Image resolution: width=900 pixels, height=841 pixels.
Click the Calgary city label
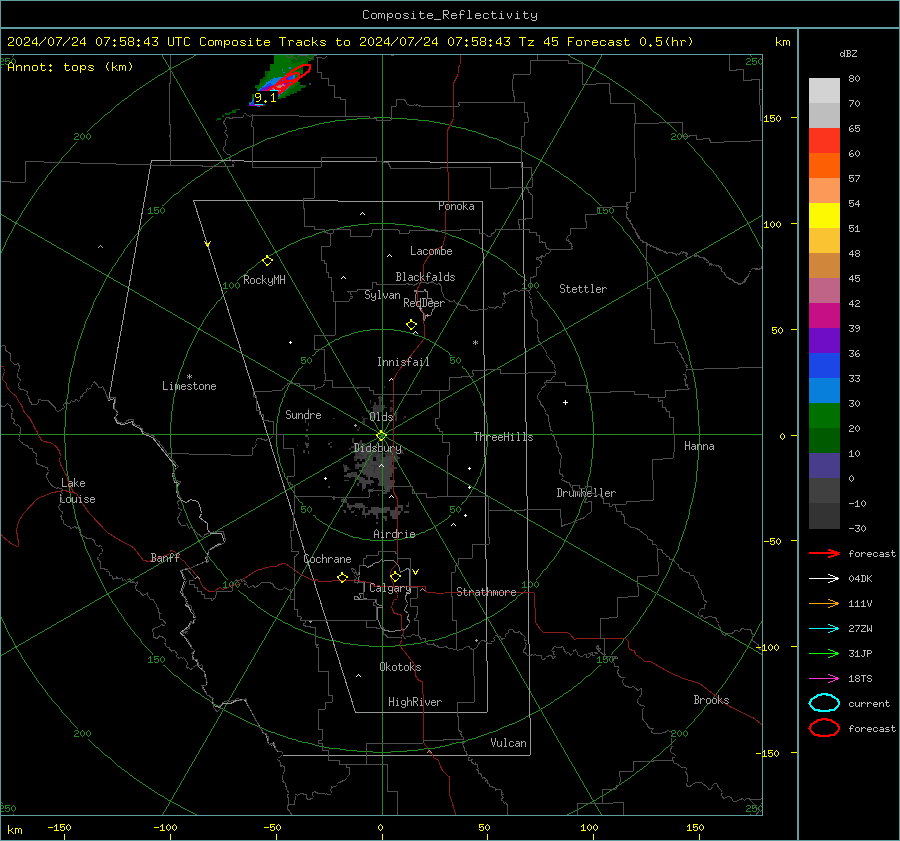[390, 588]
